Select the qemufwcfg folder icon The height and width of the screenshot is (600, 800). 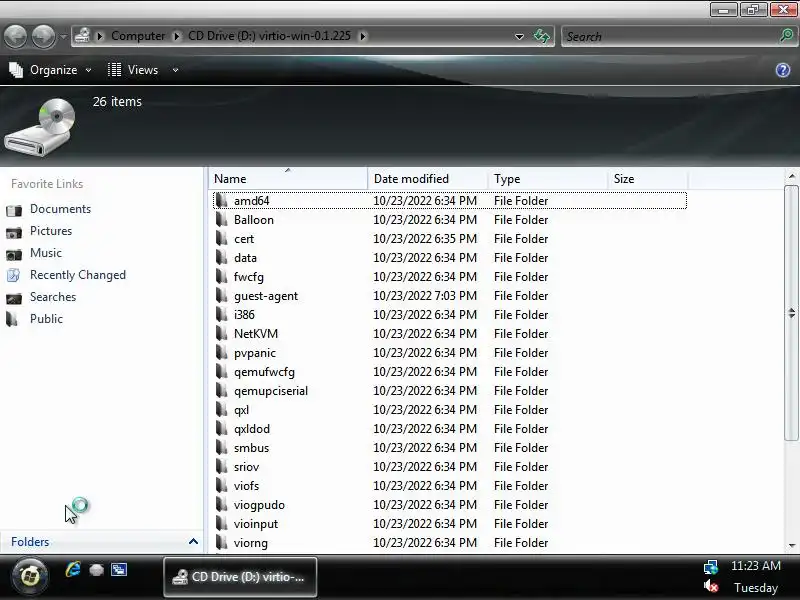click(x=221, y=371)
